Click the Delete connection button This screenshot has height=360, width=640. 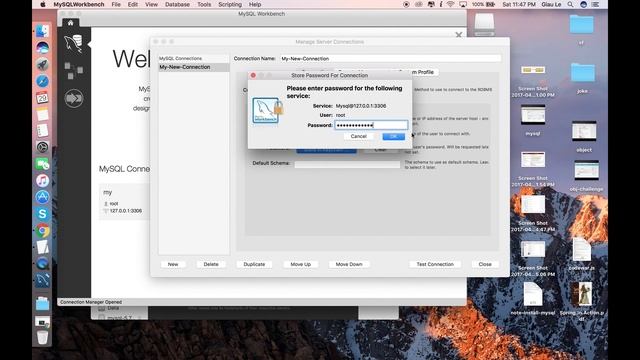point(211,264)
